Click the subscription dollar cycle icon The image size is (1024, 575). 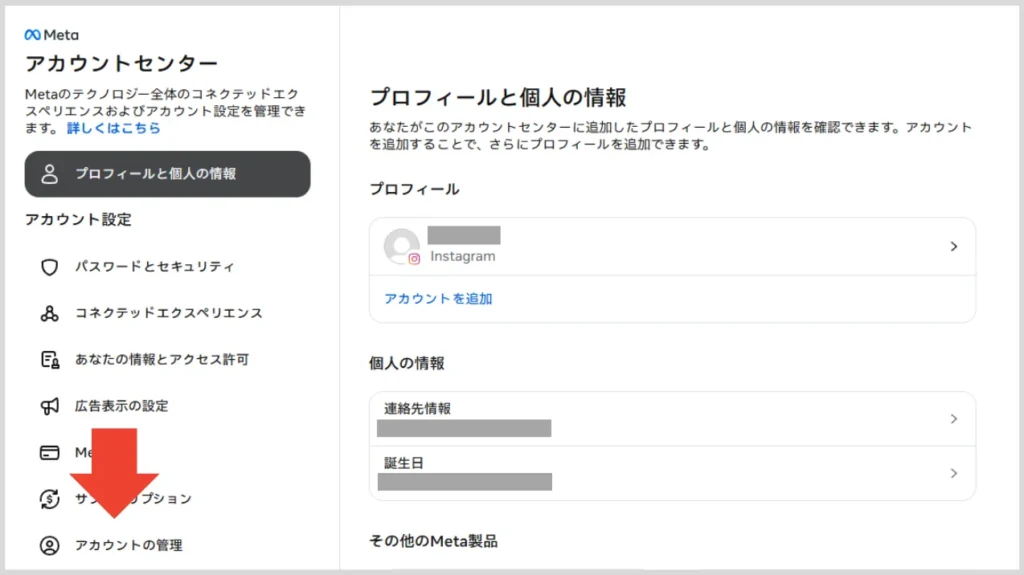(x=50, y=499)
